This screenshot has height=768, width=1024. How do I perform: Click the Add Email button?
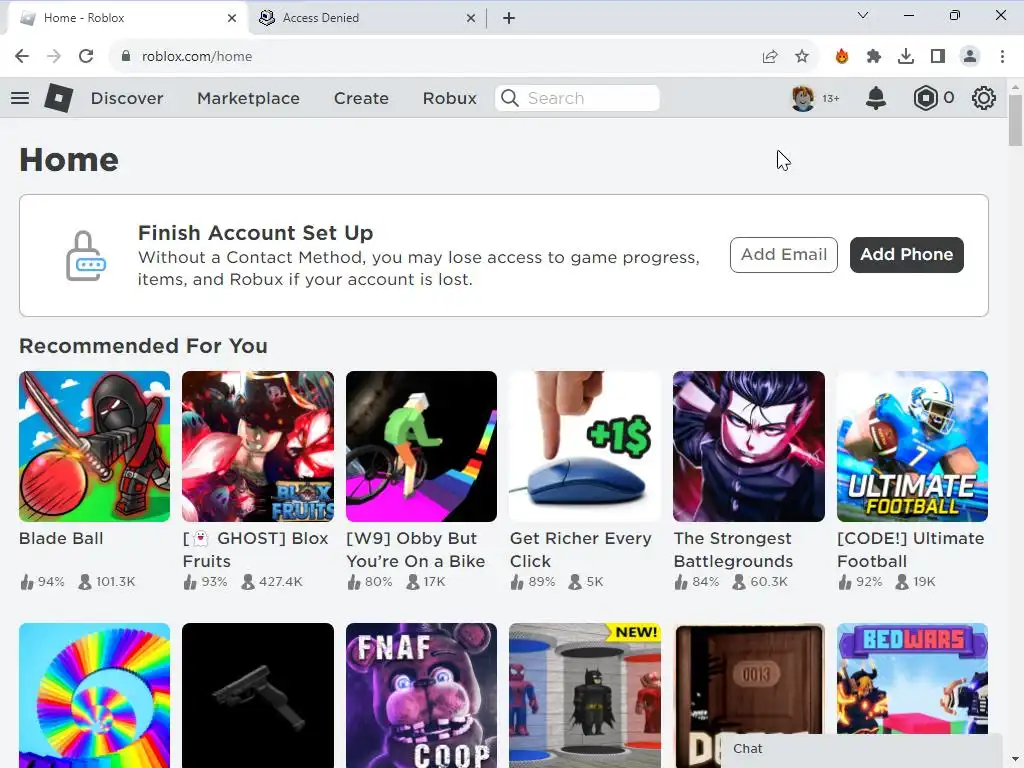click(784, 255)
